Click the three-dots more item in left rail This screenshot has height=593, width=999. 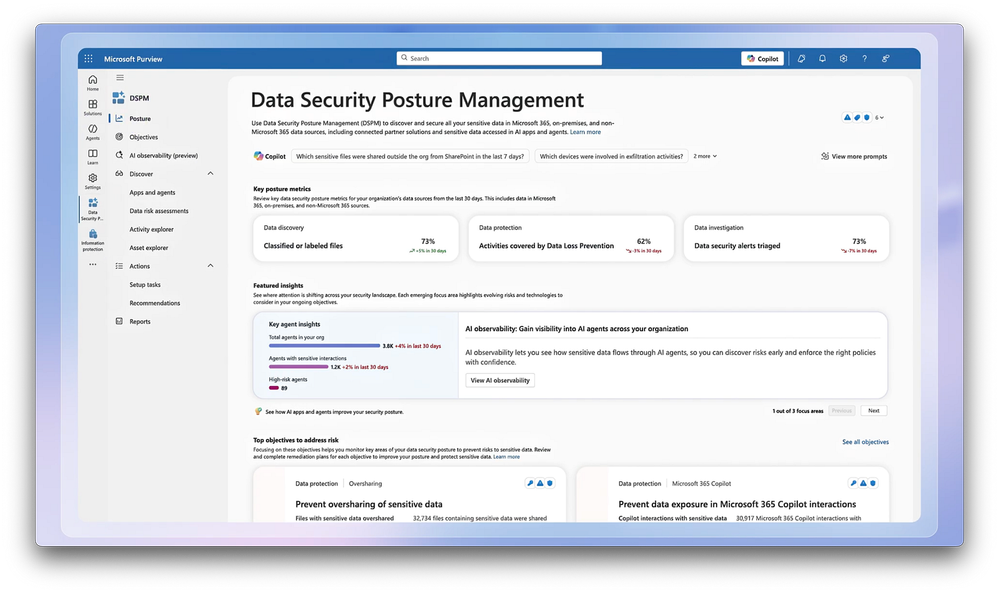92,264
